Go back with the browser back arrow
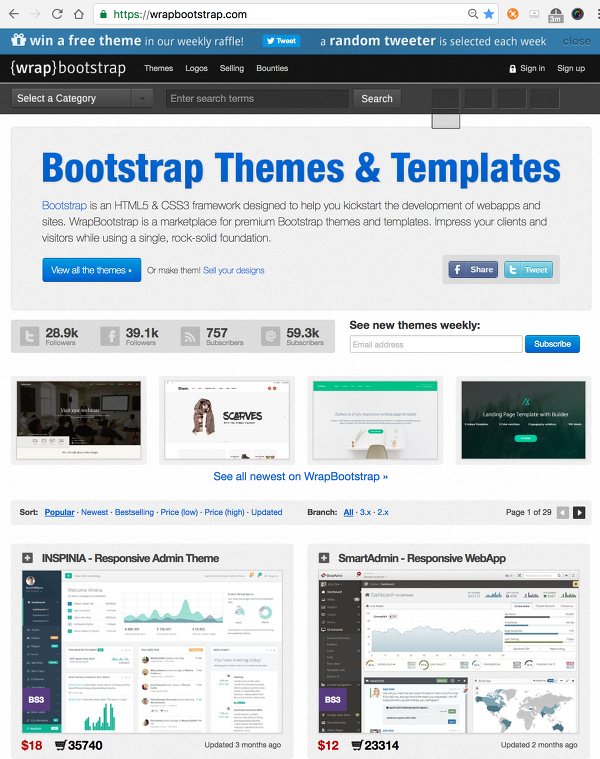 pos(14,14)
